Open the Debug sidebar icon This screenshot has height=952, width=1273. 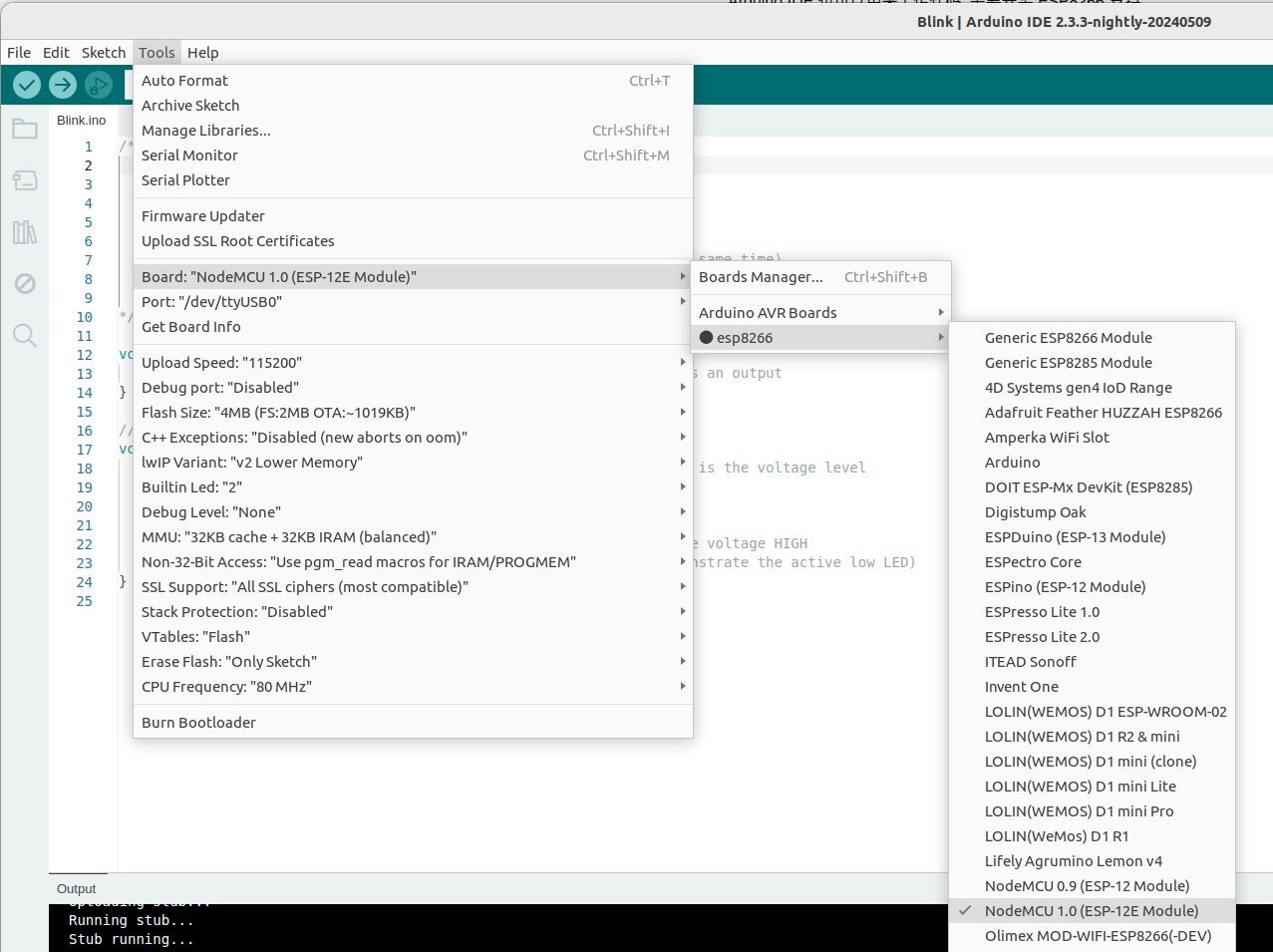(x=25, y=284)
